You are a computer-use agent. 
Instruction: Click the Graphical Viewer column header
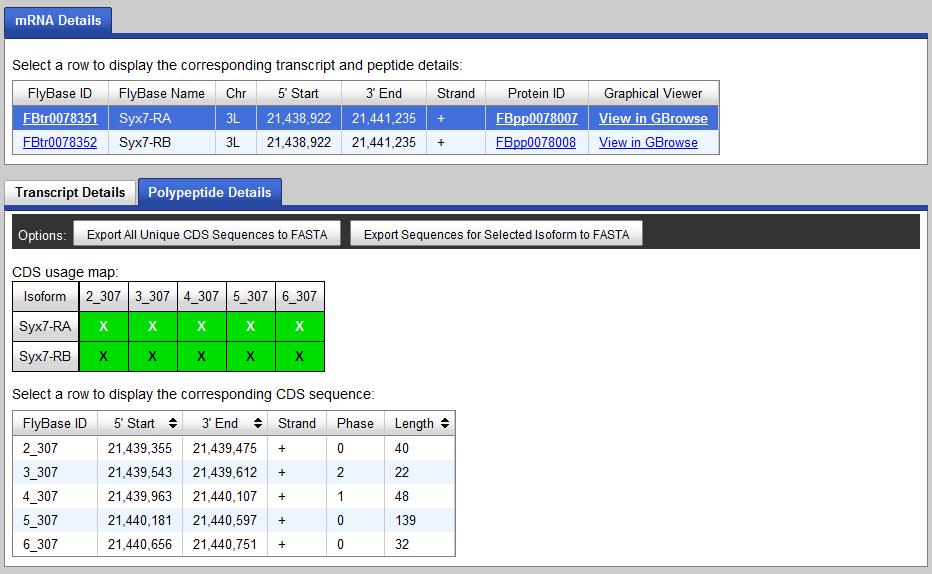pos(653,93)
